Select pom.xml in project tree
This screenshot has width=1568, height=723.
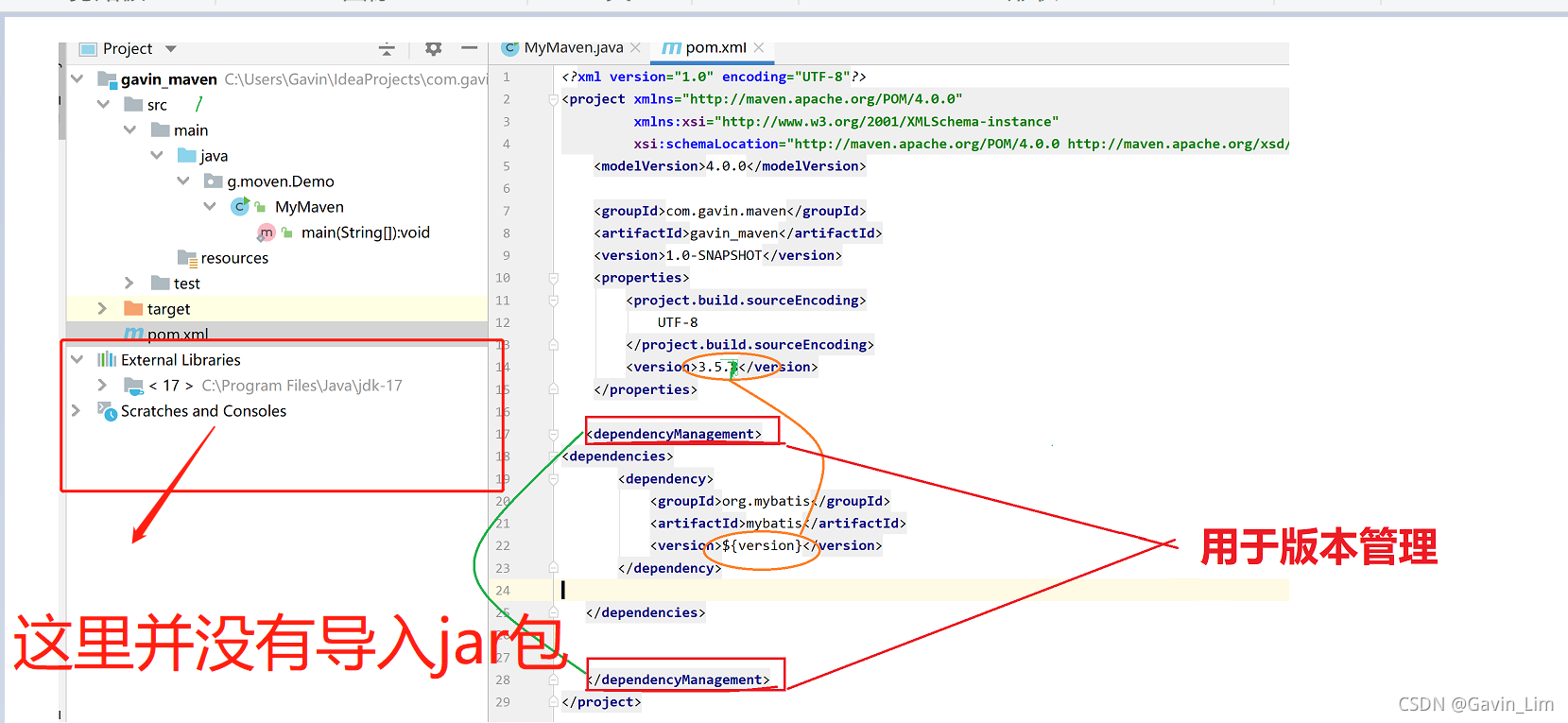(x=178, y=333)
